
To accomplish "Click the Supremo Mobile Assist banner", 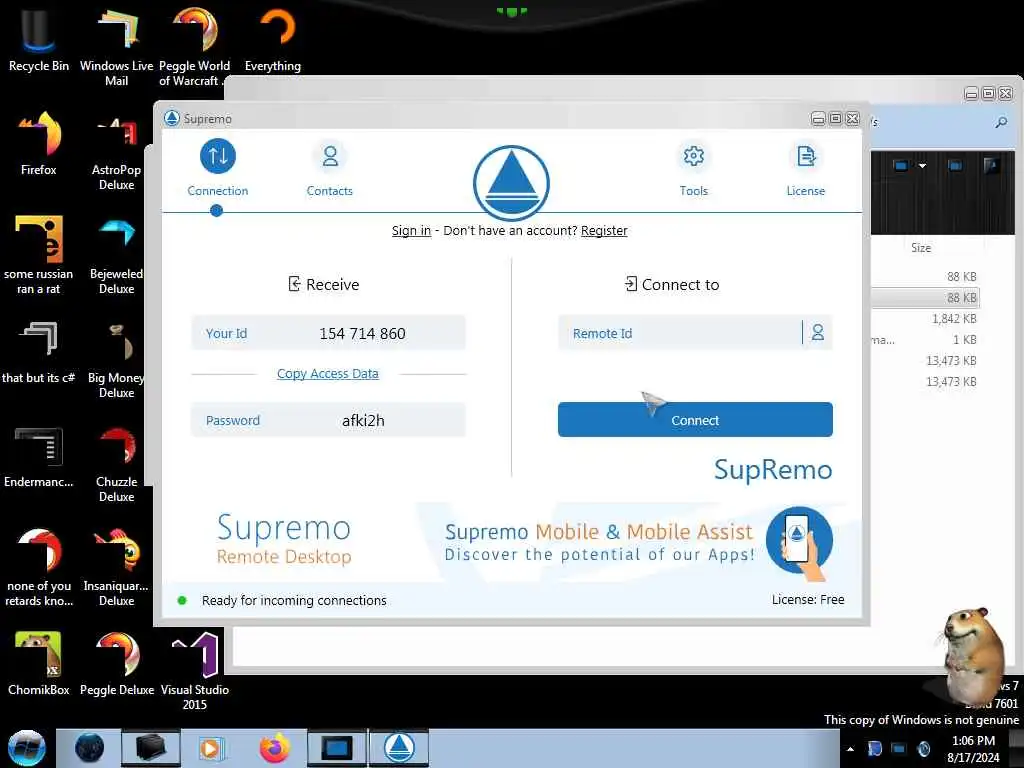I will 600,542.
